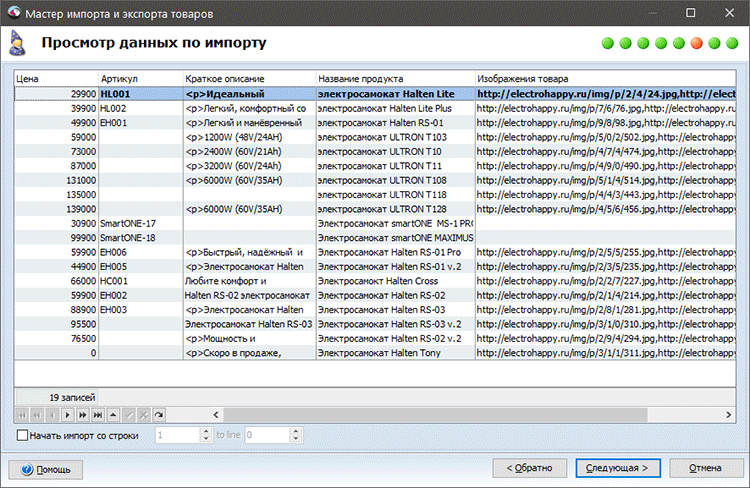Screen dimensions: 750x488
Task: Select 'Электросамокат Halten Tony' product name
Action: (396, 353)
